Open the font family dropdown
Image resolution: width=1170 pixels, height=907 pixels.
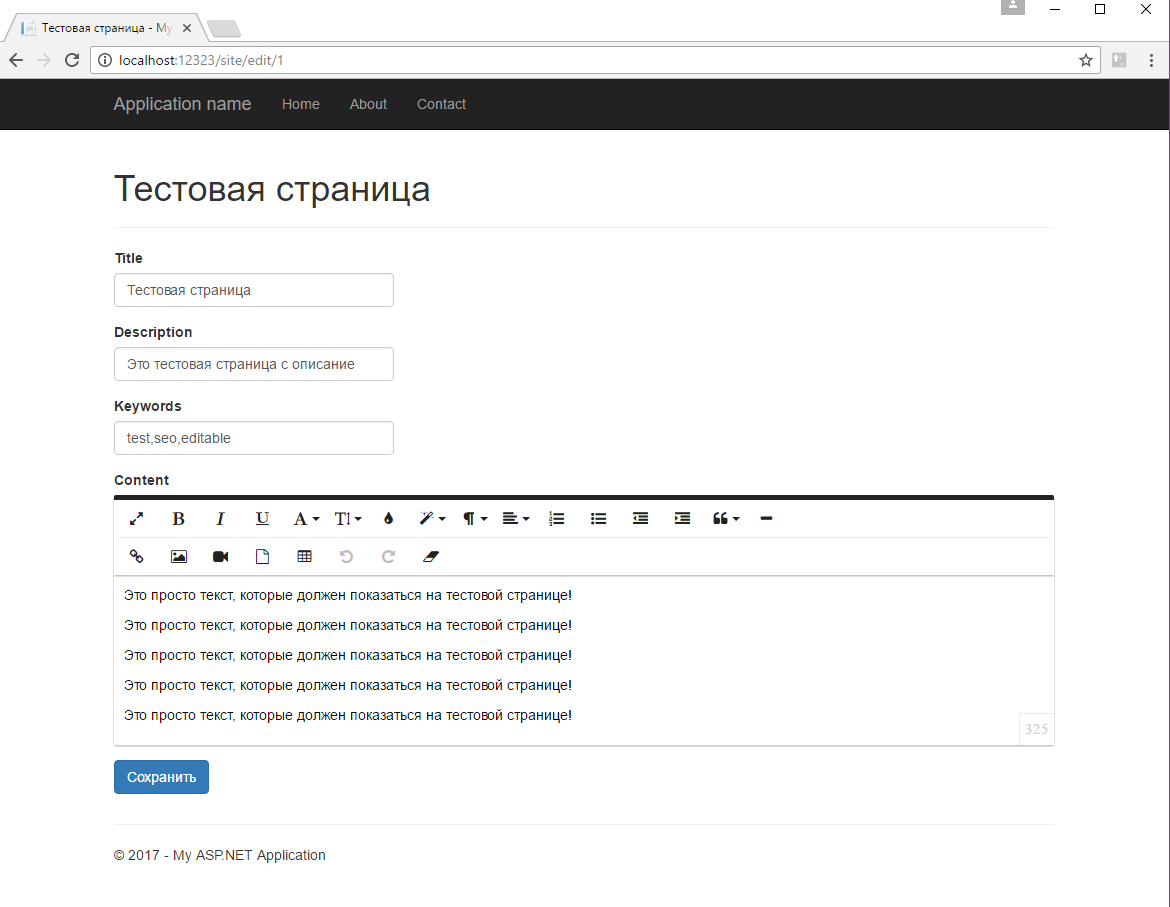(x=306, y=518)
